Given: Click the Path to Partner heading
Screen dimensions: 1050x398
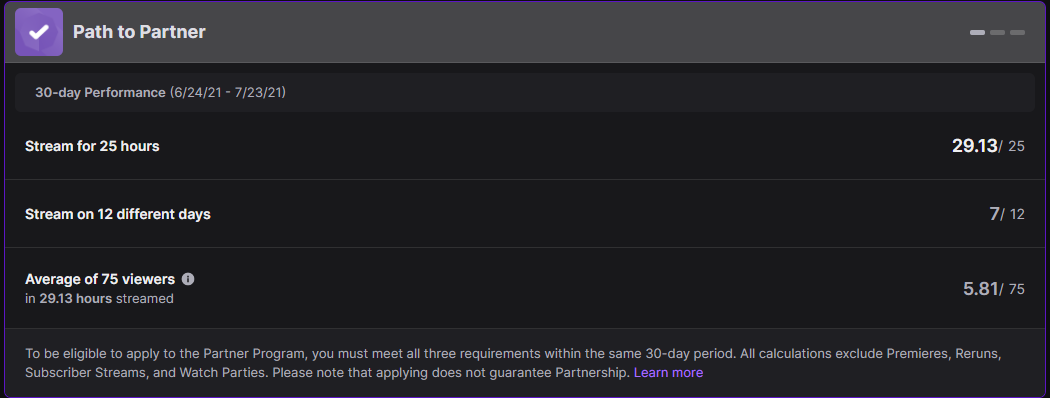Looking at the screenshot, I should coord(139,31).
